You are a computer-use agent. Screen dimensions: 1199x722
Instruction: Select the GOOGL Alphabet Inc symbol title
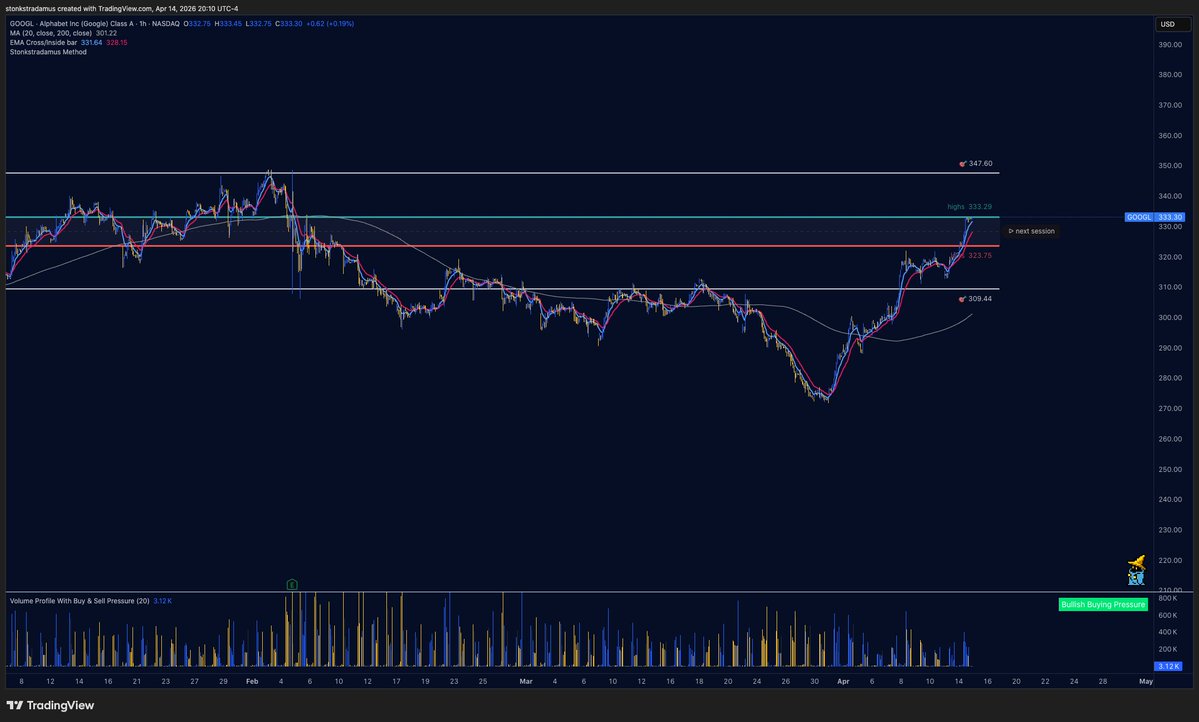tap(95, 24)
